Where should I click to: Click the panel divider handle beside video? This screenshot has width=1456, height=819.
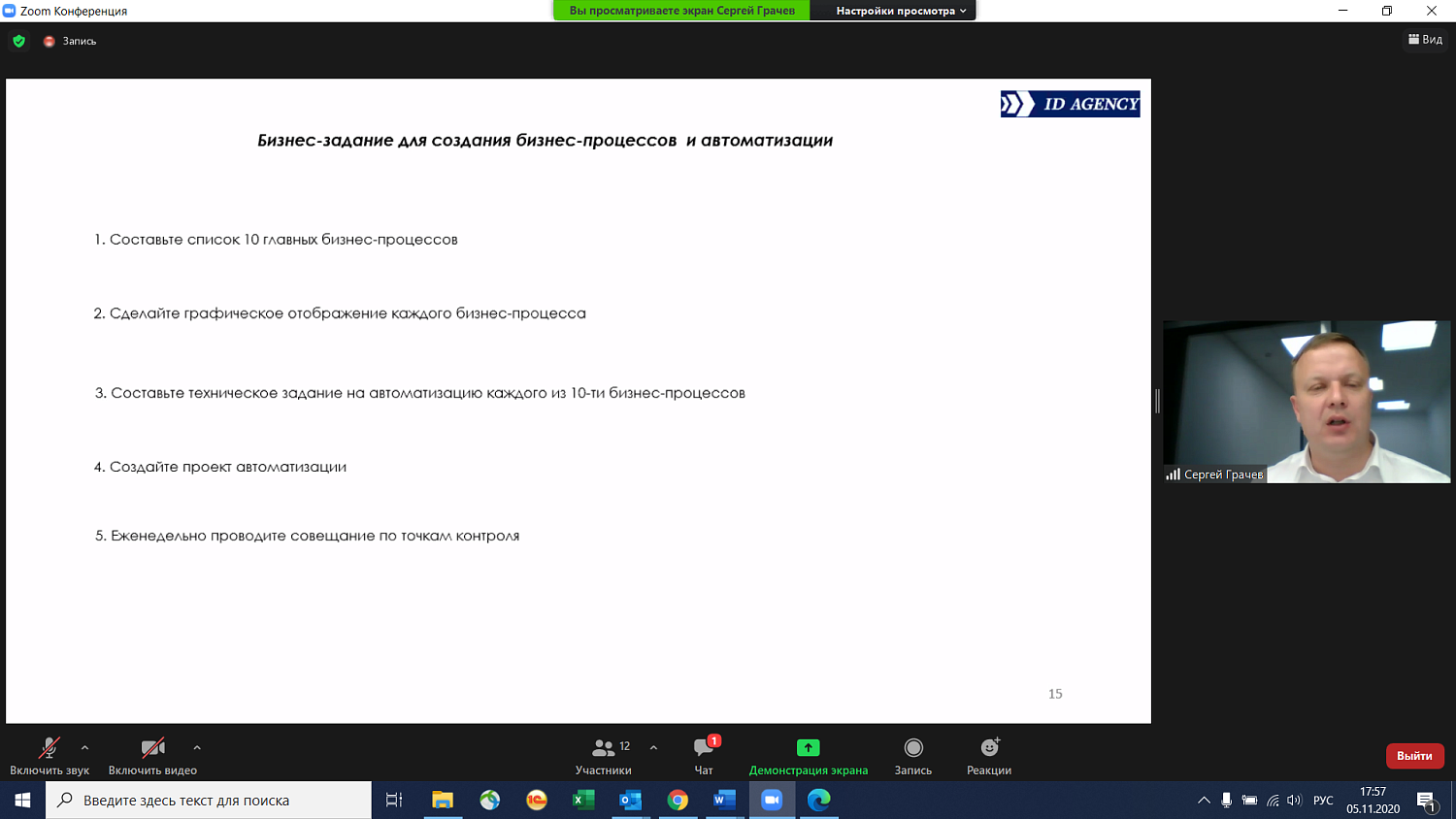pos(1157,401)
